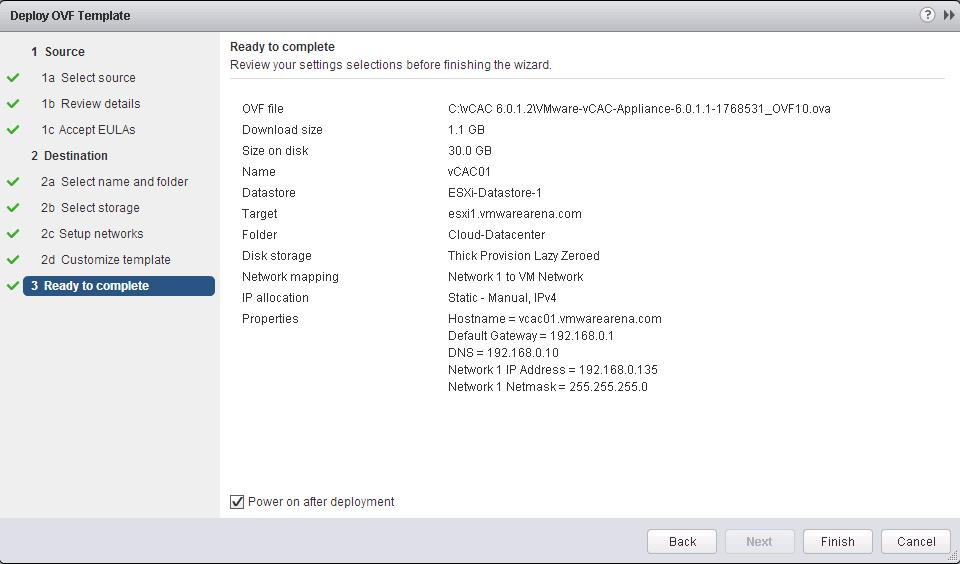Click green checkmark beside Ready to complete
Screen dimensions: 960x564
[13, 286]
